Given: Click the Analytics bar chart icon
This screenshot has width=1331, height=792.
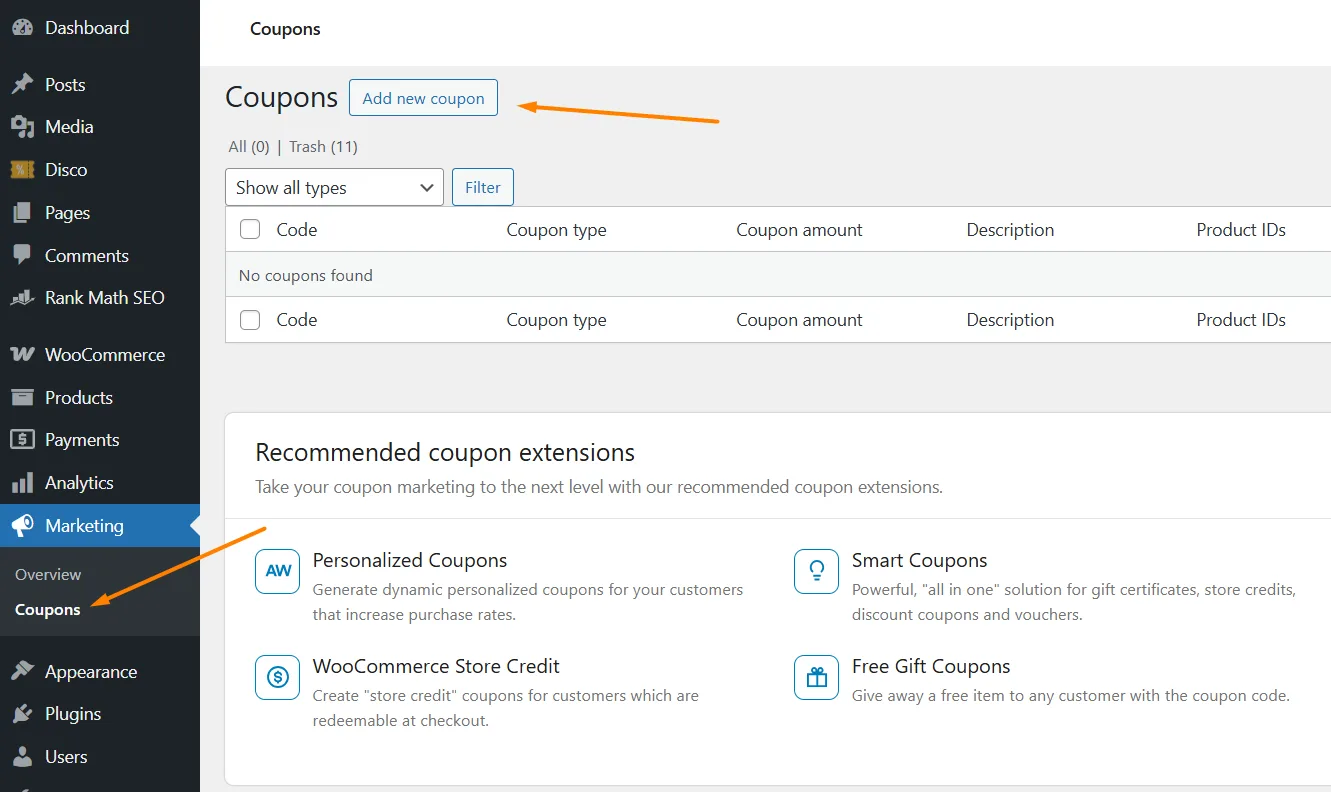Looking at the screenshot, I should coord(22,483).
